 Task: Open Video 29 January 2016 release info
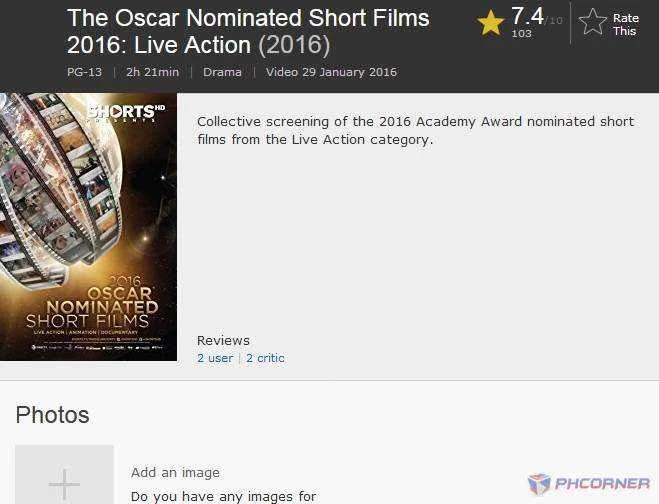[x=331, y=72]
